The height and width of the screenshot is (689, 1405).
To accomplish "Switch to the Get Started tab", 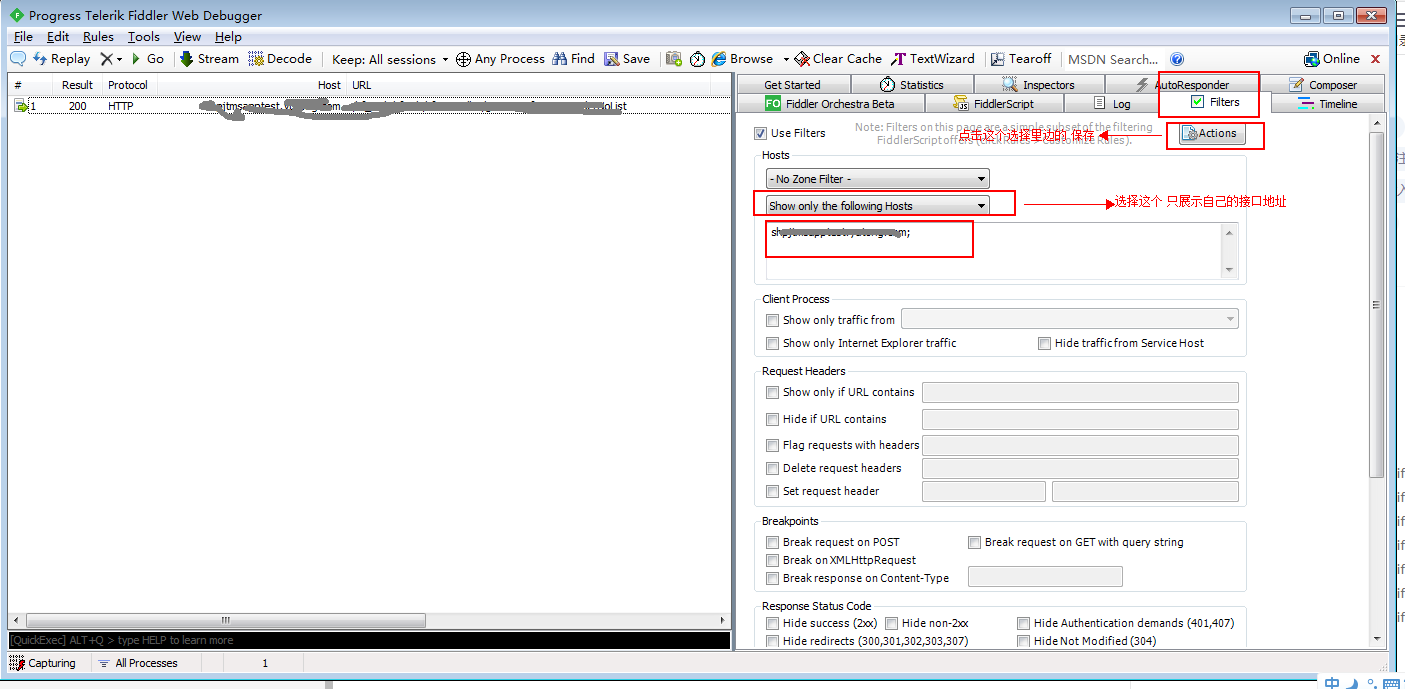I will (792, 85).
